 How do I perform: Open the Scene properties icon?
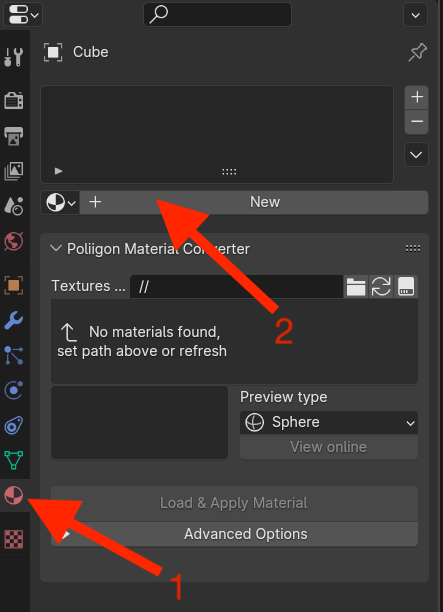14,206
